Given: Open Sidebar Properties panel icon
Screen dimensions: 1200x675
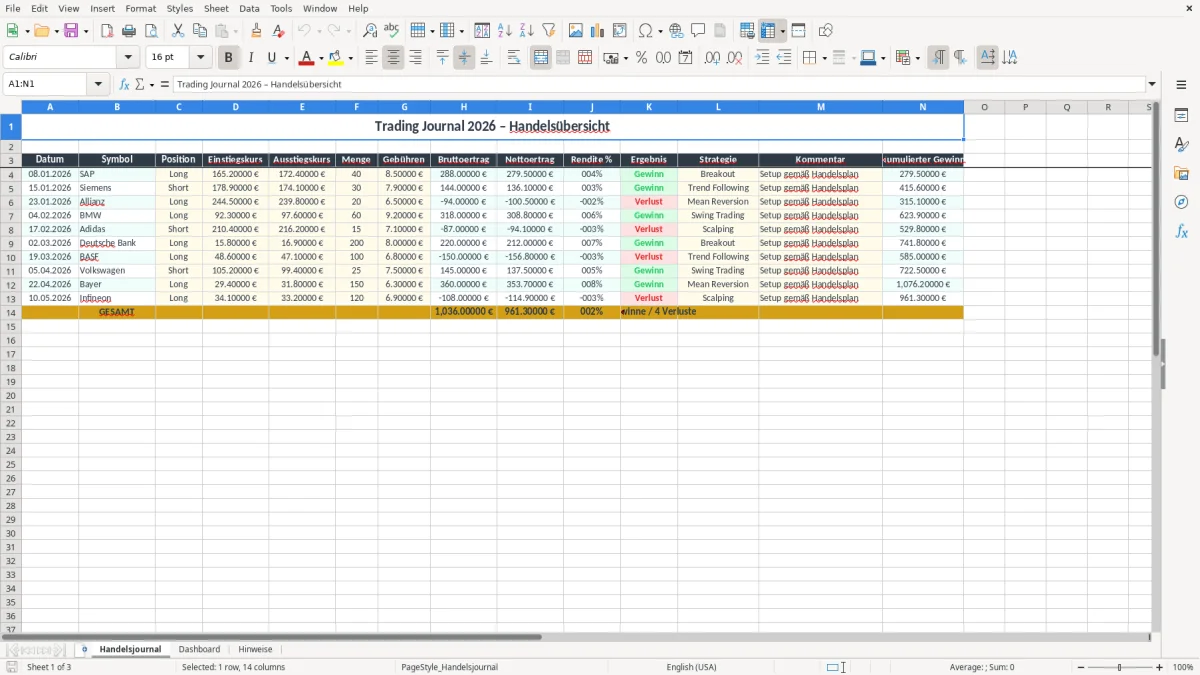Looking at the screenshot, I should [1181, 116].
